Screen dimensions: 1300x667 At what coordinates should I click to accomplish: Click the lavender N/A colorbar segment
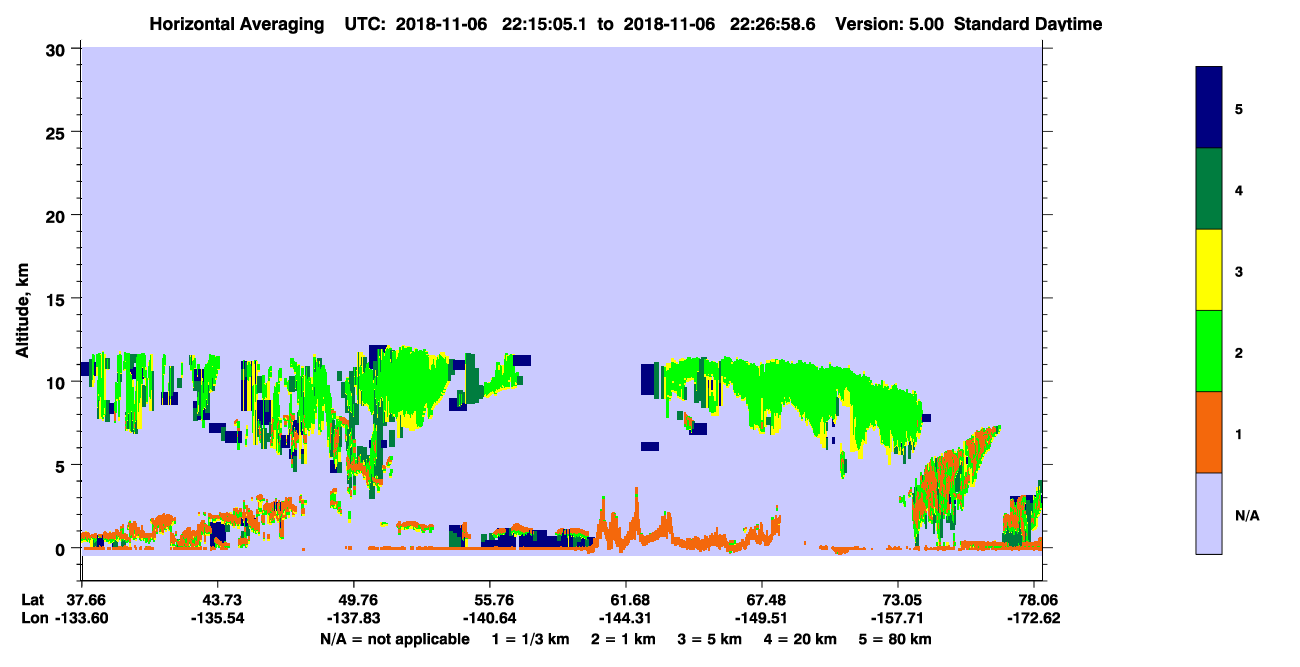point(1209,513)
